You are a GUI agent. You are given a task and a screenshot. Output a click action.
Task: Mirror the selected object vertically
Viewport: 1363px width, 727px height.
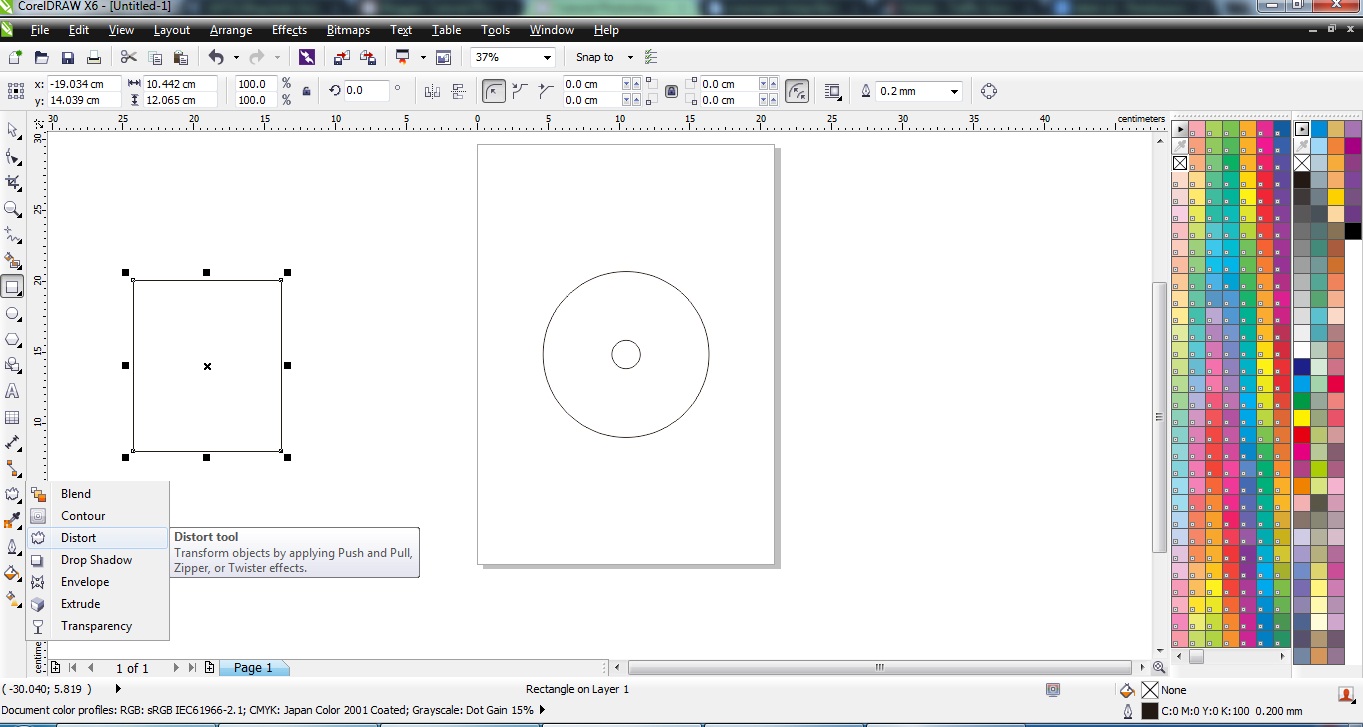point(457,91)
